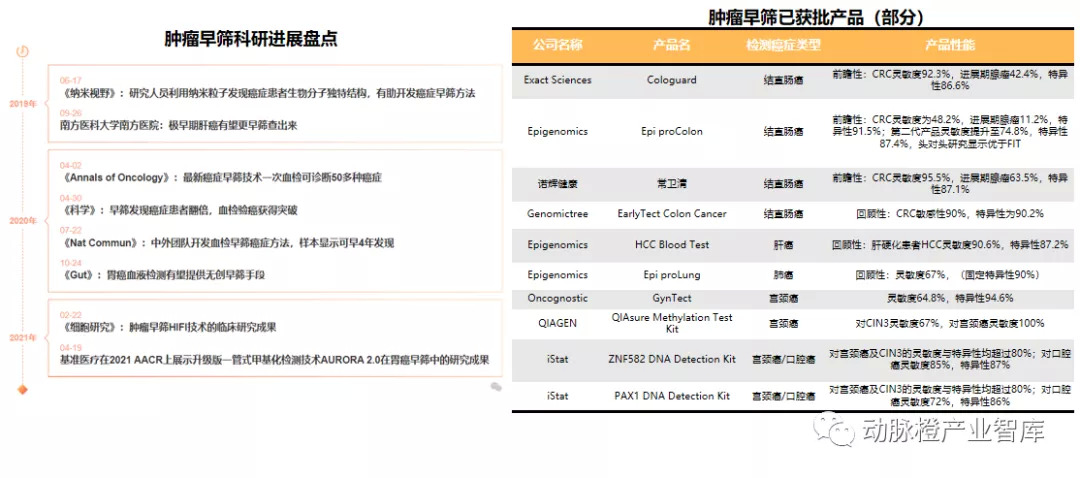Click the QIAGEN company cell
This screenshot has height=478, width=1080.
pos(557,323)
